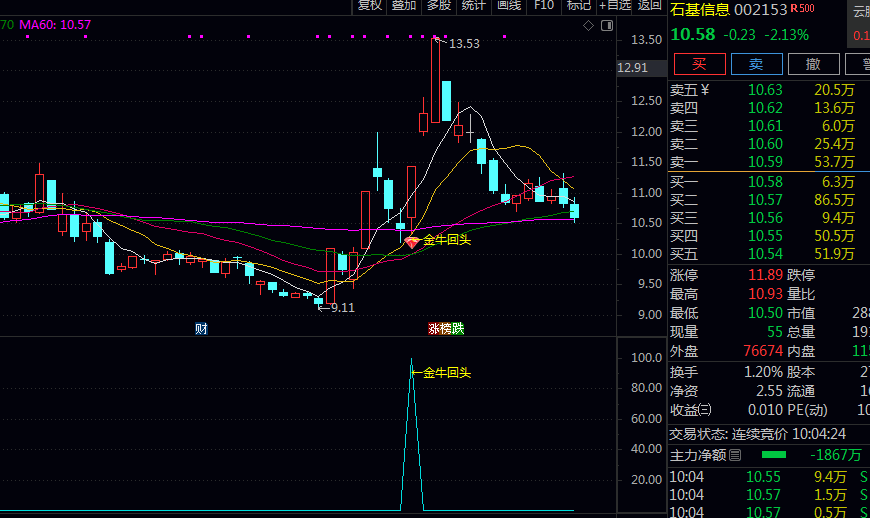Select the 画线 drawing tool
The height and width of the screenshot is (518, 870).
[509, 6]
